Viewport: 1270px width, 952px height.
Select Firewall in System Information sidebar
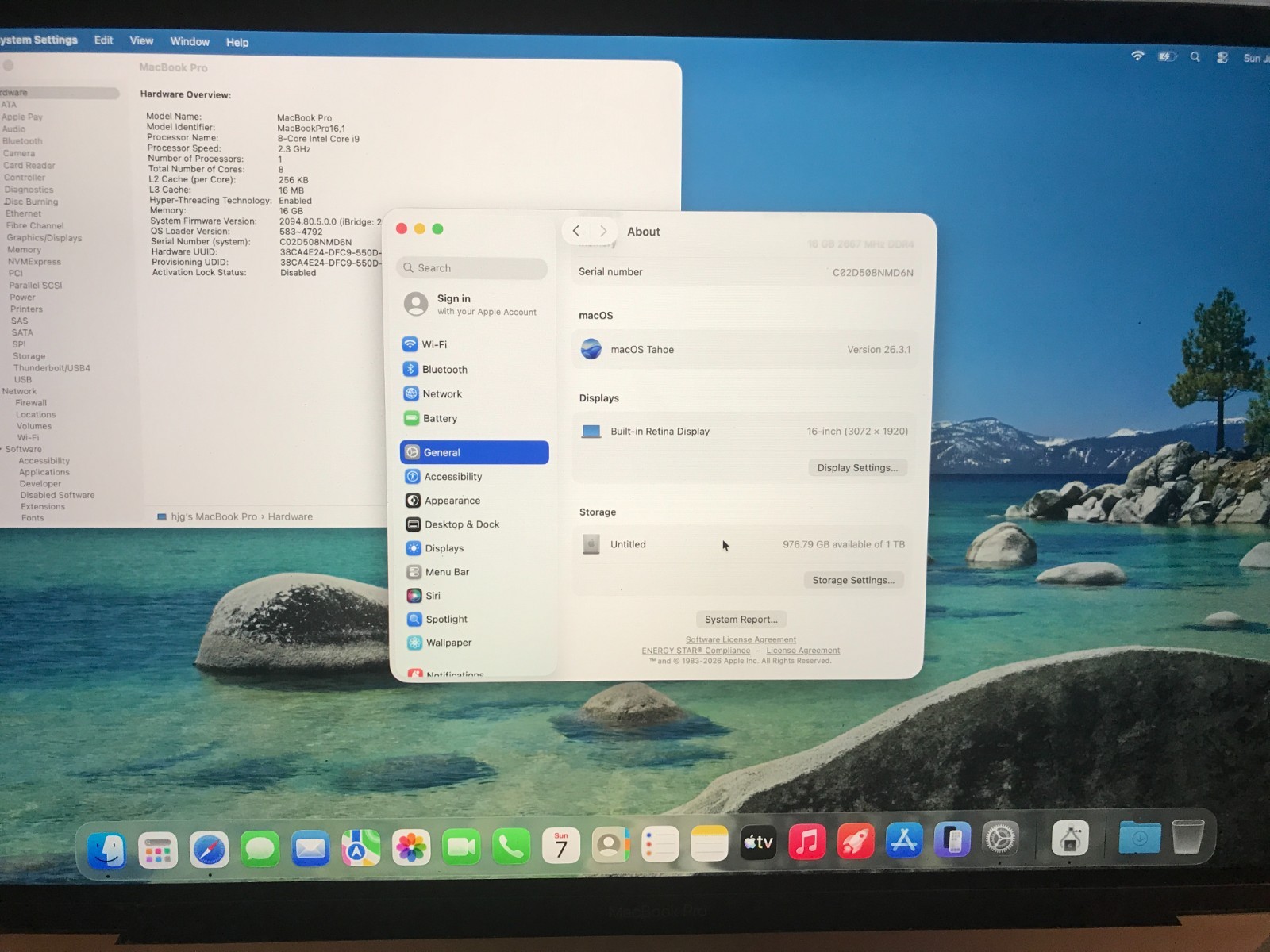point(31,403)
